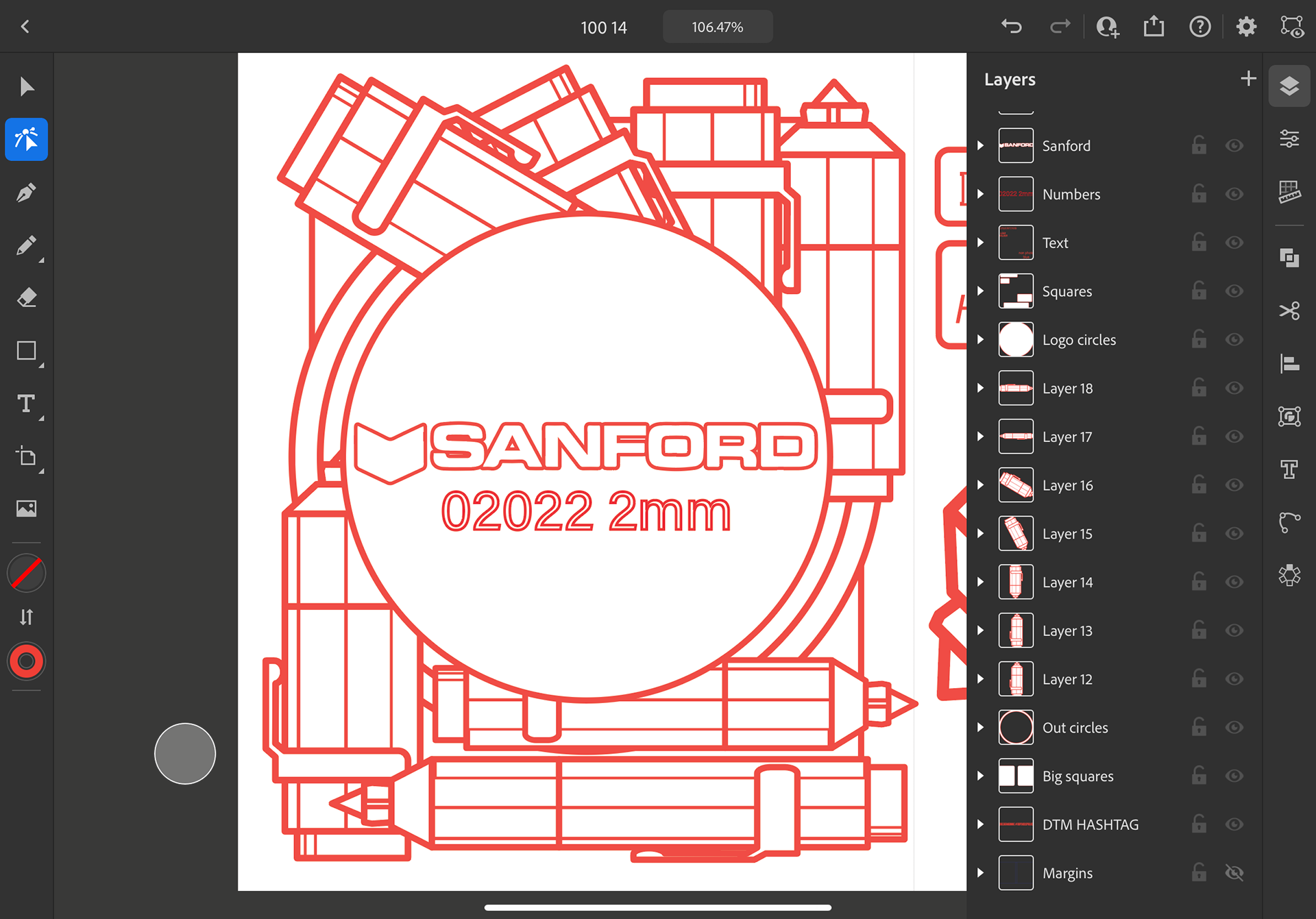The width and height of the screenshot is (1316, 919).
Task: Open the zoom level 106.47% field
Action: point(718,27)
